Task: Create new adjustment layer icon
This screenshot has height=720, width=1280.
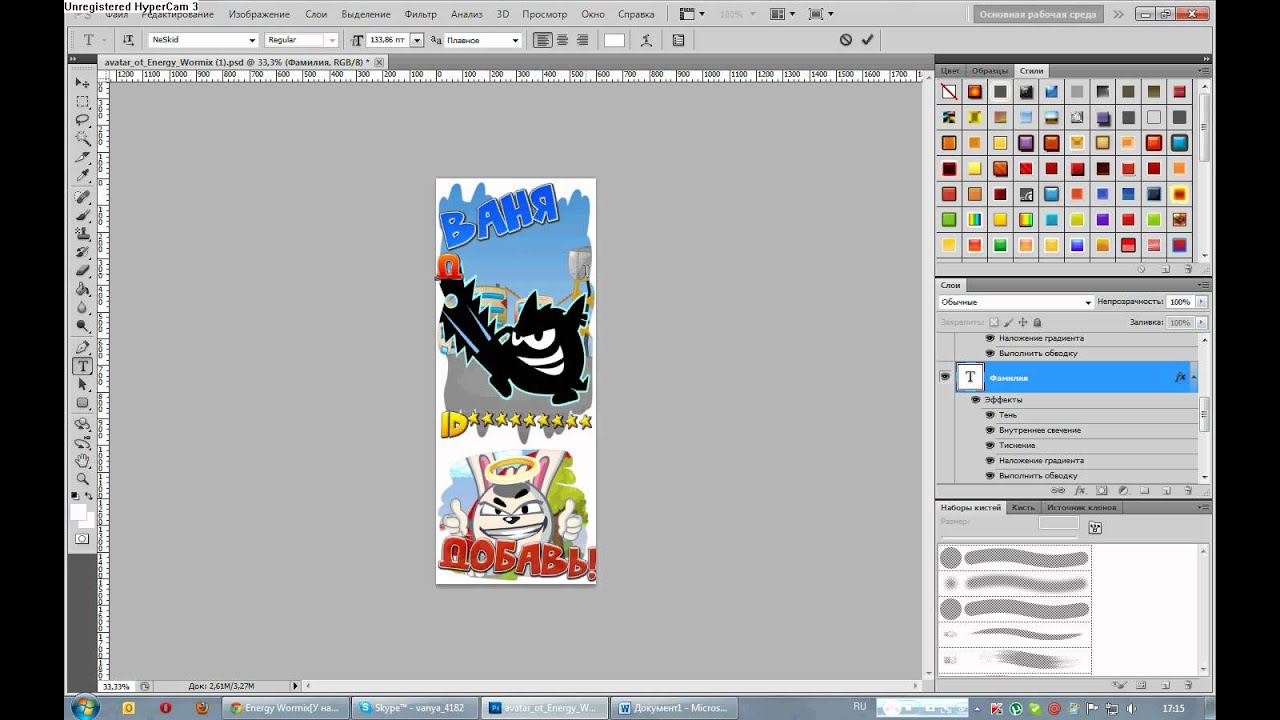Action: coord(1122,491)
